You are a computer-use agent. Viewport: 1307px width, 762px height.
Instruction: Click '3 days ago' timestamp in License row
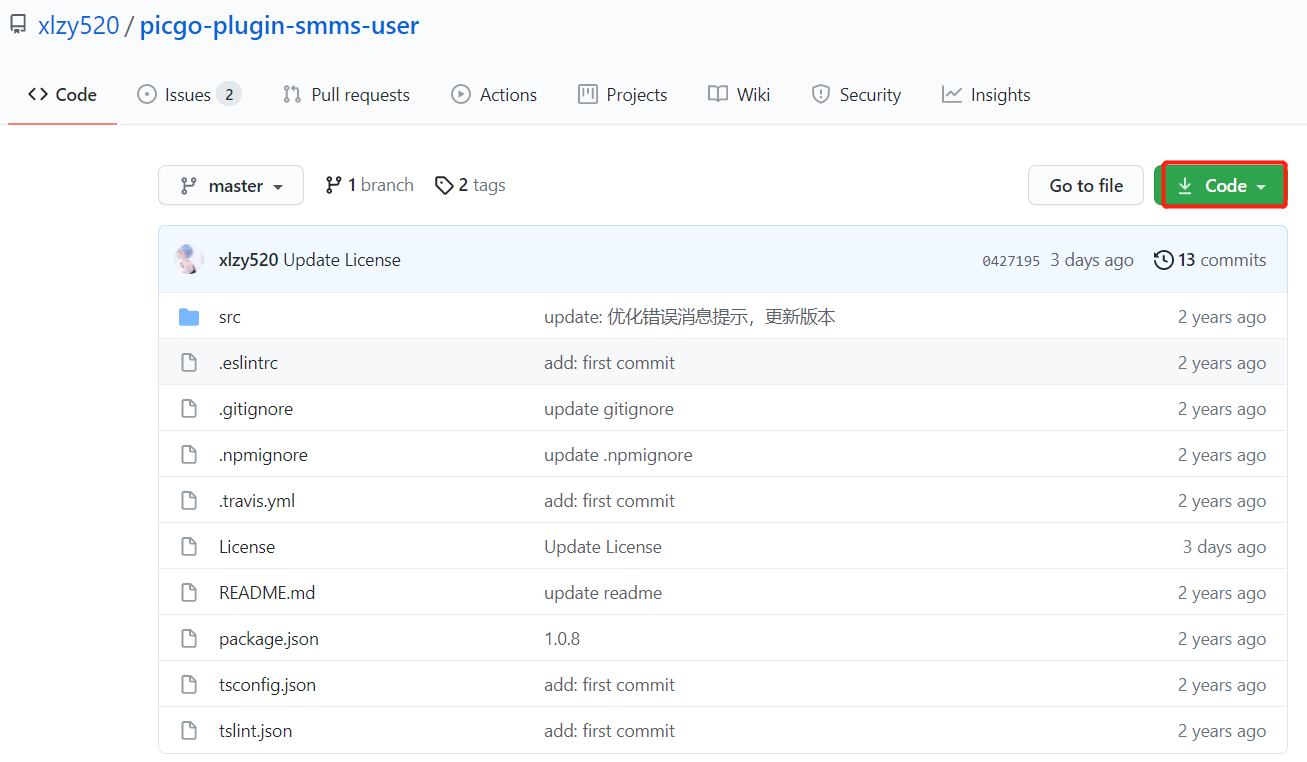coord(1224,547)
